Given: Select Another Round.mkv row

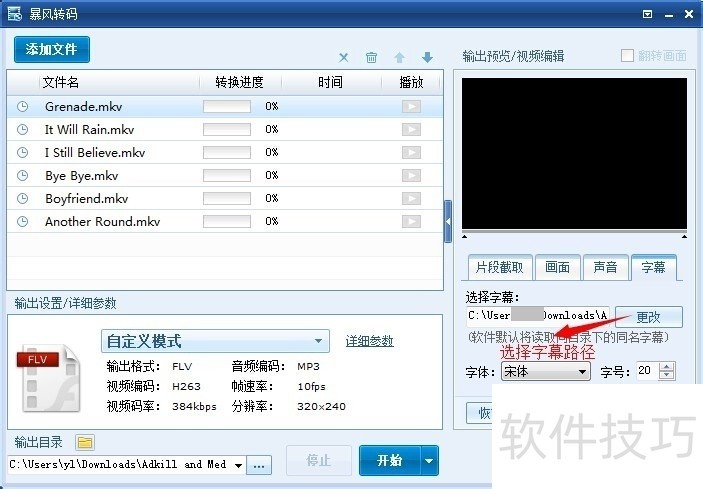Looking at the screenshot, I should pos(225,221).
